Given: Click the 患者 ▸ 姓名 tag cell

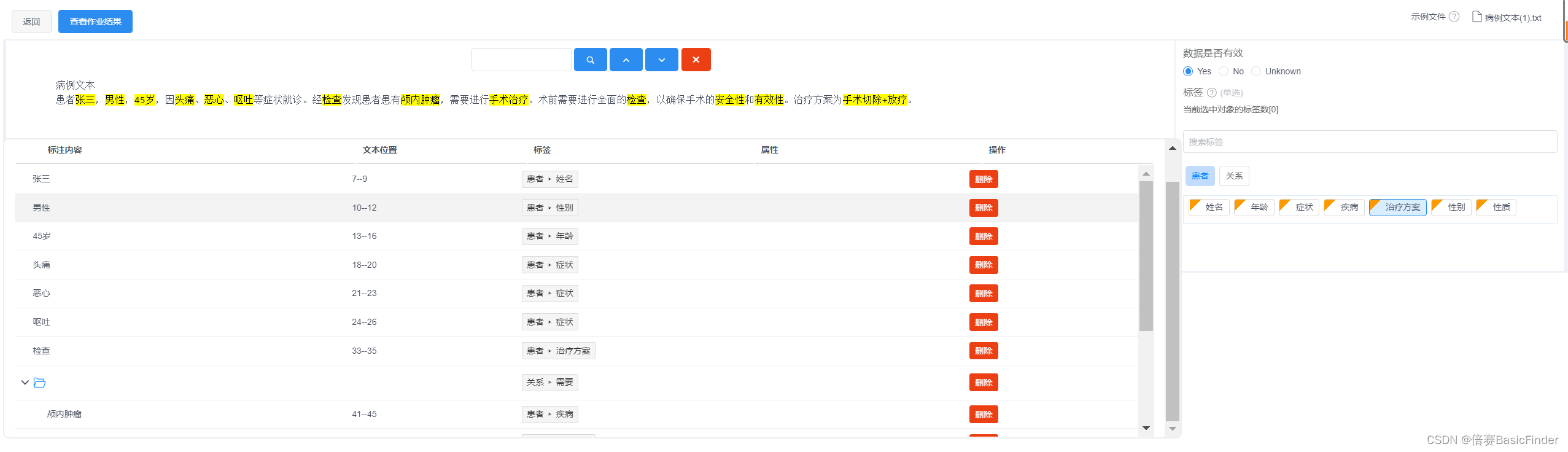Looking at the screenshot, I should coord(550,179).
